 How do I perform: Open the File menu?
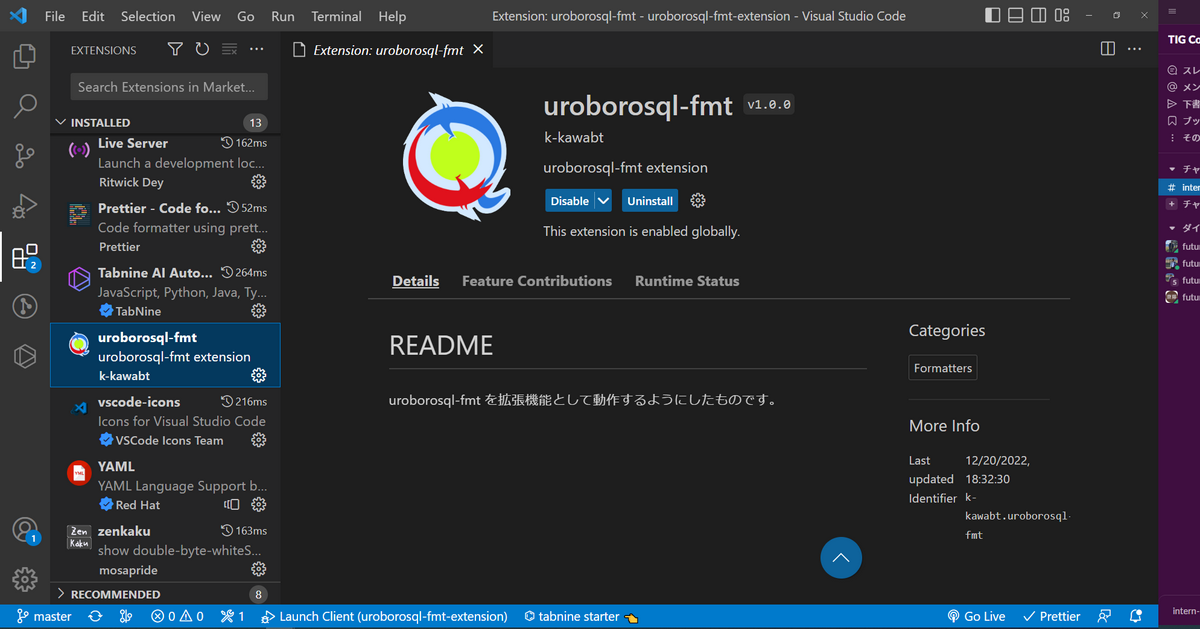55,16
